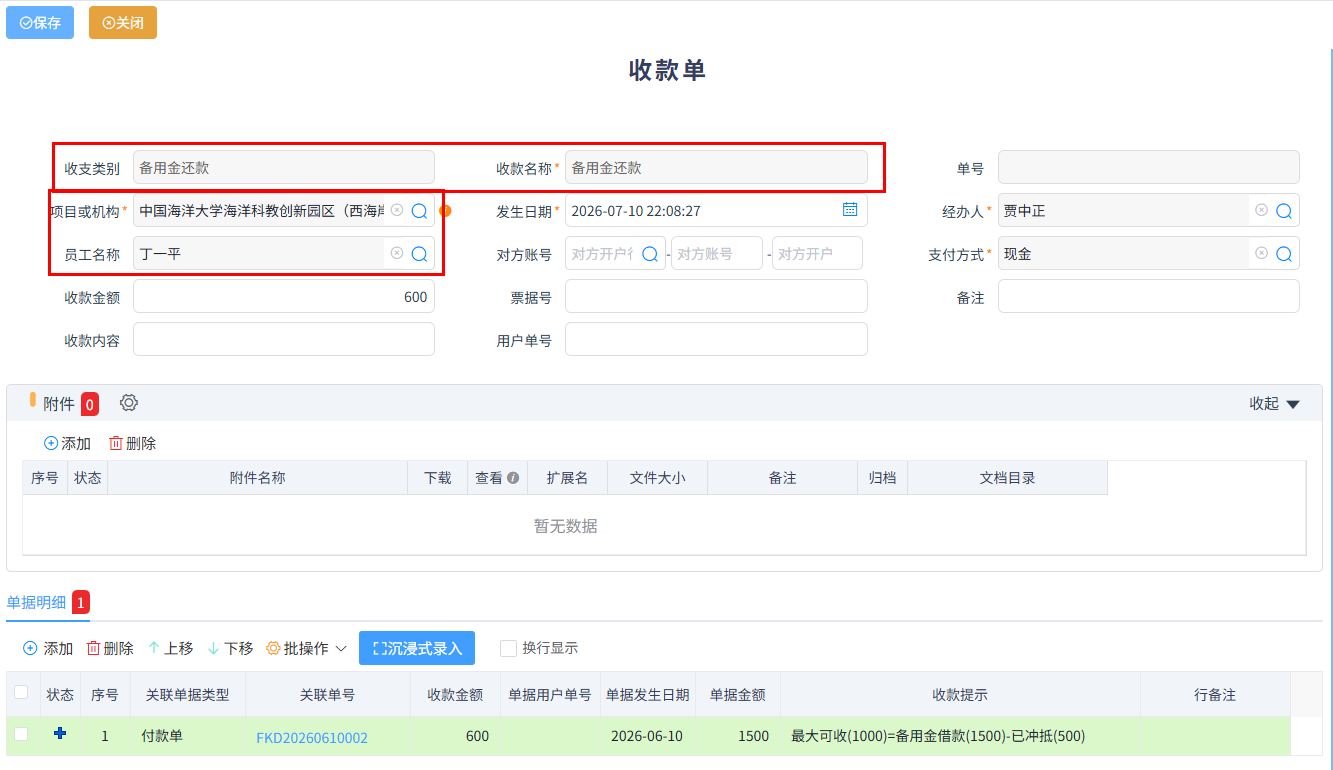
Task: Clear the 经办人 value 贾中正
Action: click(x=1261, y=210)
